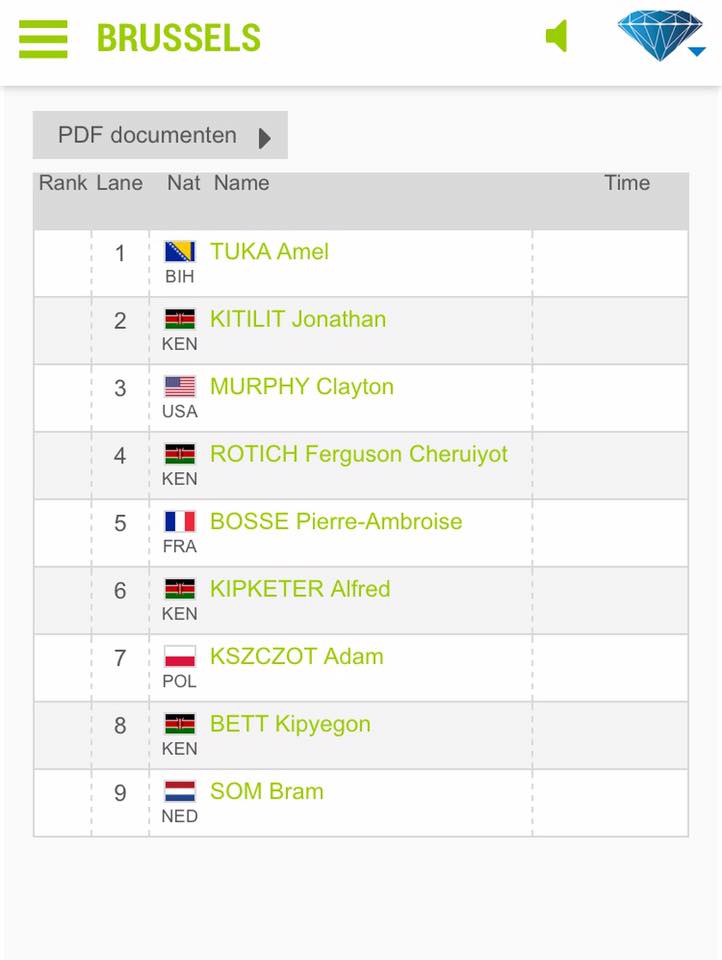This screenshot has height=960, width=722.
Task: Click the Netherlands flag icon
Action: [180, 792]
